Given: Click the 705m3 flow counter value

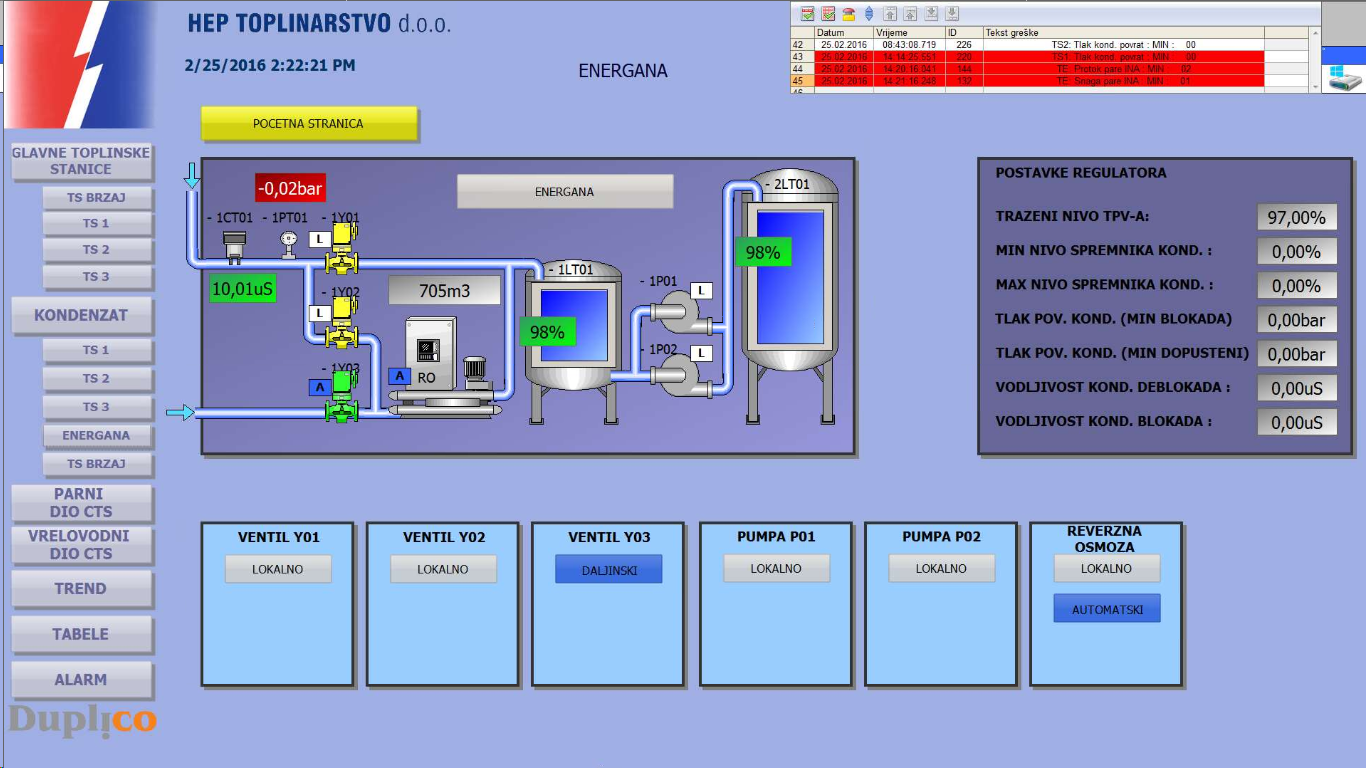Looking at the screenshot, I should click(x=445, y=291).
